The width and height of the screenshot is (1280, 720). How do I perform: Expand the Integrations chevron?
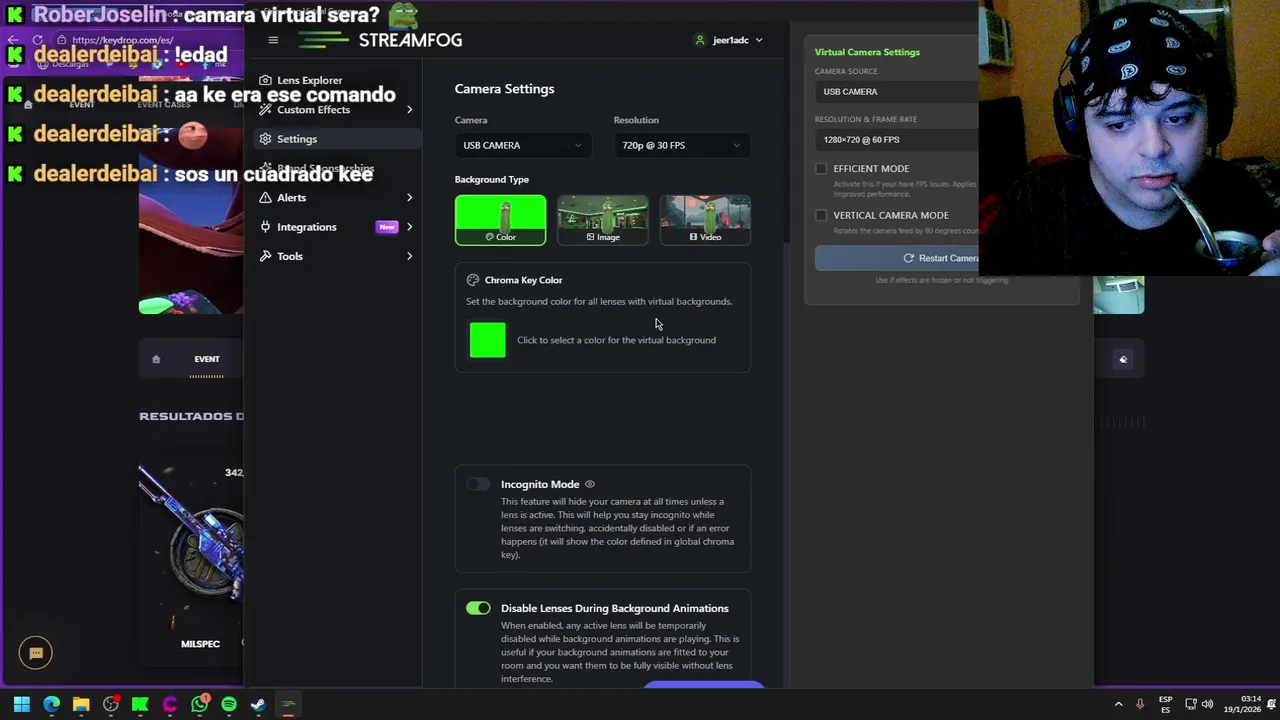409,227
